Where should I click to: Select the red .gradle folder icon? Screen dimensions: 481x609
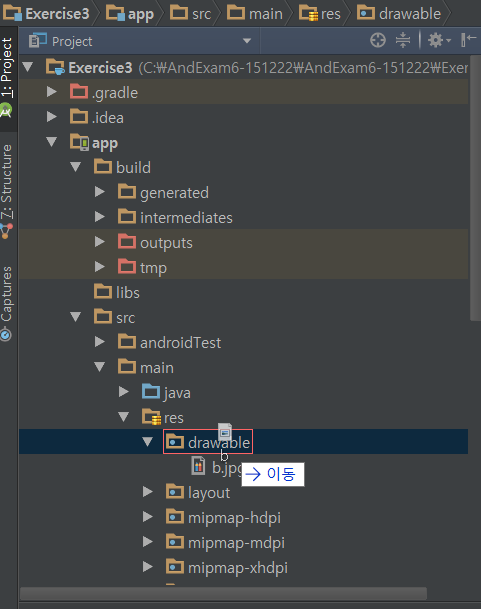(79, 91)
